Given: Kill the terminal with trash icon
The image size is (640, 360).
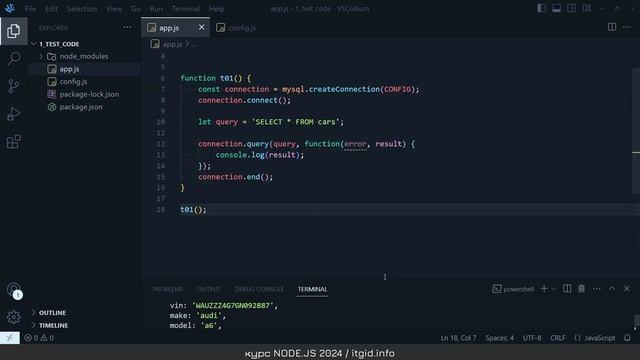Looking at the screenshot, I should coord(581,289).
